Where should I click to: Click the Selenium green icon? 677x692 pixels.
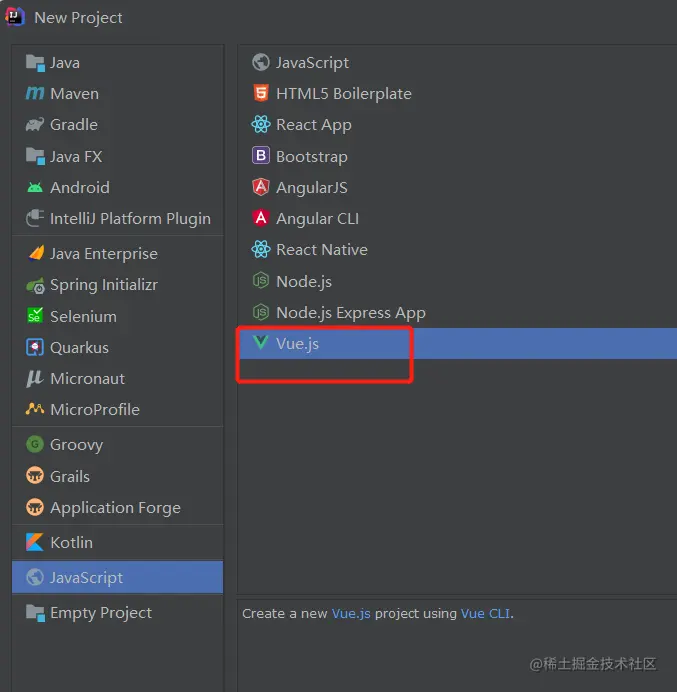pyautogui.click(x=35, y=316)
